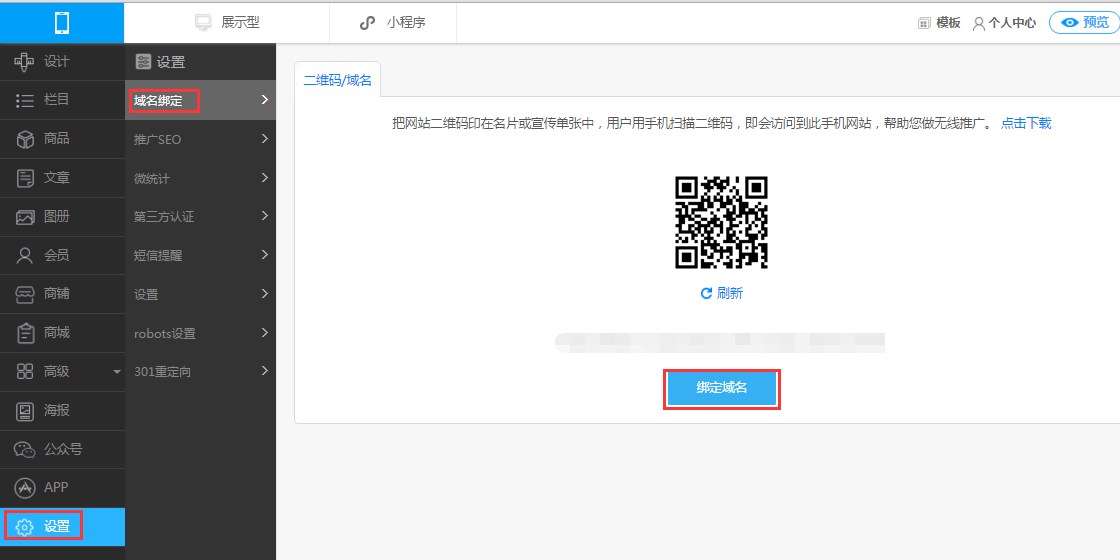The width and height of the screenshot is (1120, 560).
Task: Open 第三方认证 submenu item
Action: [201, 216]
